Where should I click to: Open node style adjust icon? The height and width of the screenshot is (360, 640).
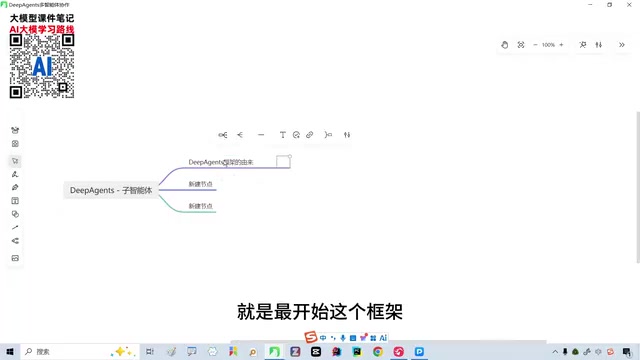click(x=347, y=135)
